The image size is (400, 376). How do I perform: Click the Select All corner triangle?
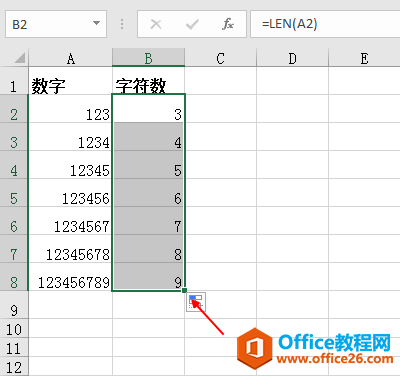tap(20, 58)
